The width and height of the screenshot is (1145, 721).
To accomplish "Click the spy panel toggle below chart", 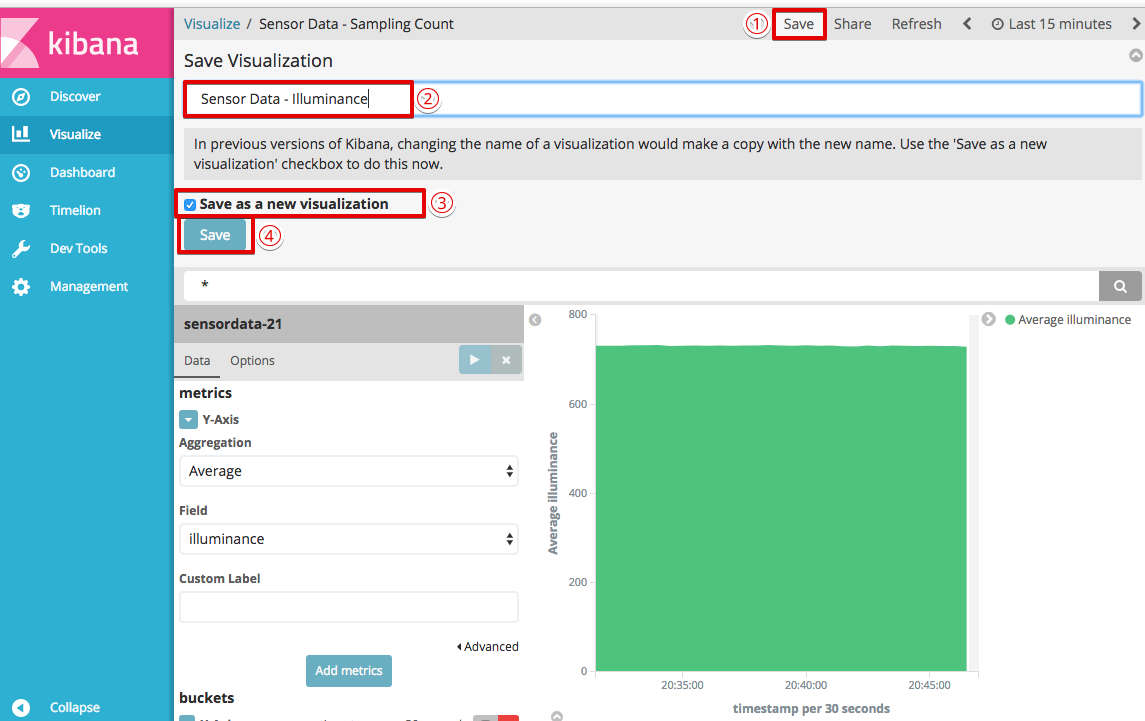I will (557, 716).
